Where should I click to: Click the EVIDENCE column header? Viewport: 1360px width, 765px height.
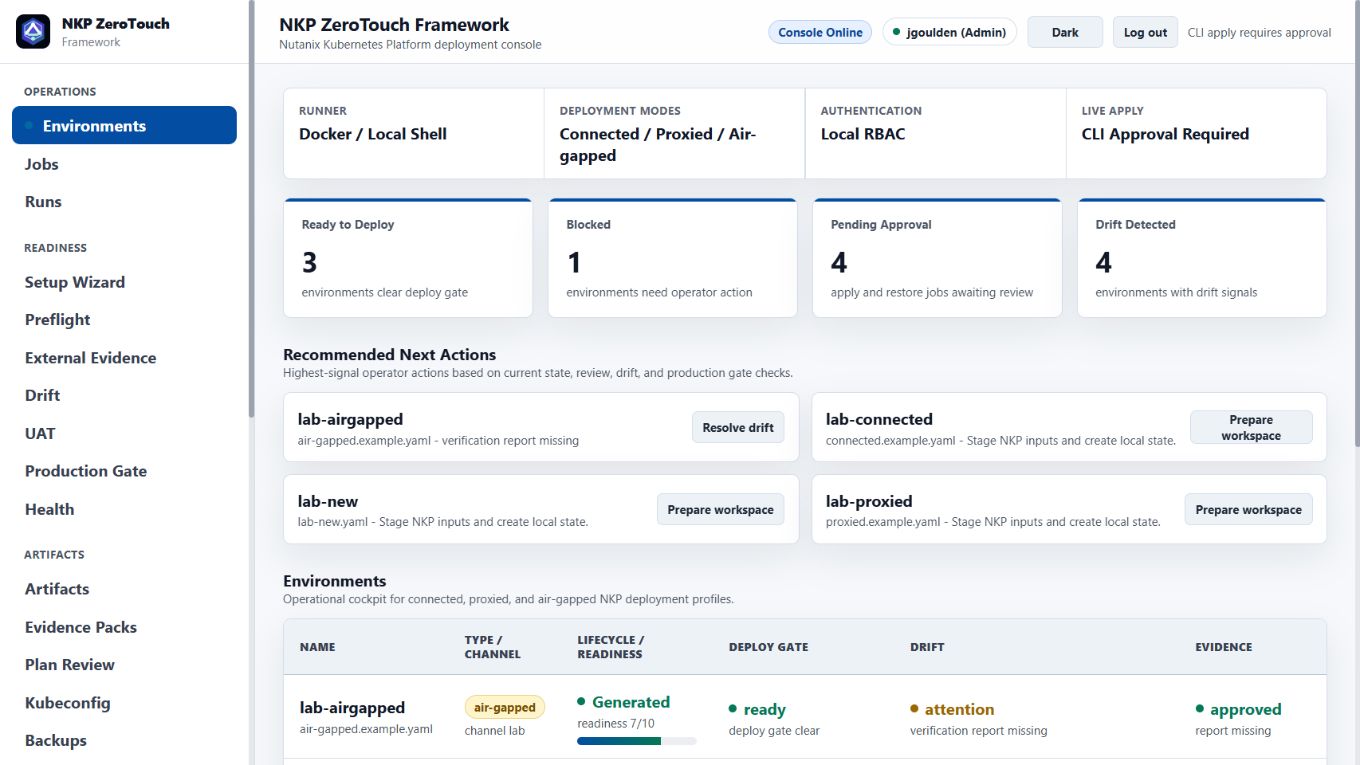[x=1224, y=647]
